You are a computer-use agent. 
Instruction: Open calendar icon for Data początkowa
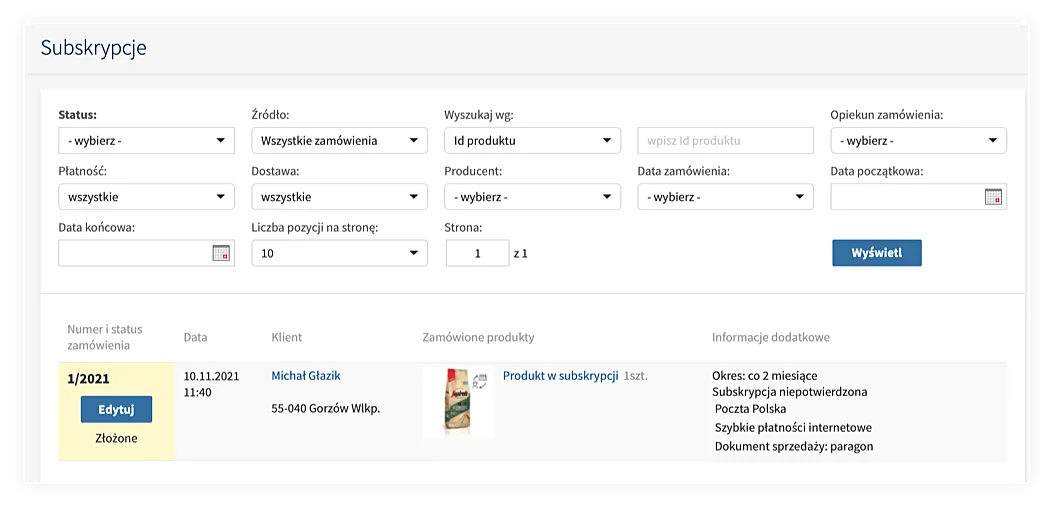point(992,197)
